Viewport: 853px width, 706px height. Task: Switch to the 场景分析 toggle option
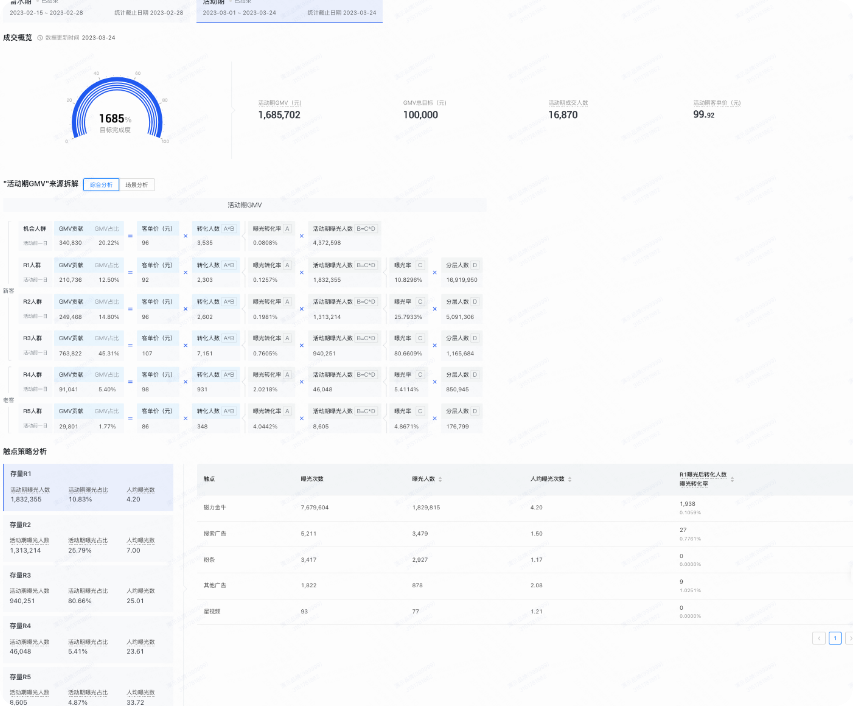click(x=137, y=185)
